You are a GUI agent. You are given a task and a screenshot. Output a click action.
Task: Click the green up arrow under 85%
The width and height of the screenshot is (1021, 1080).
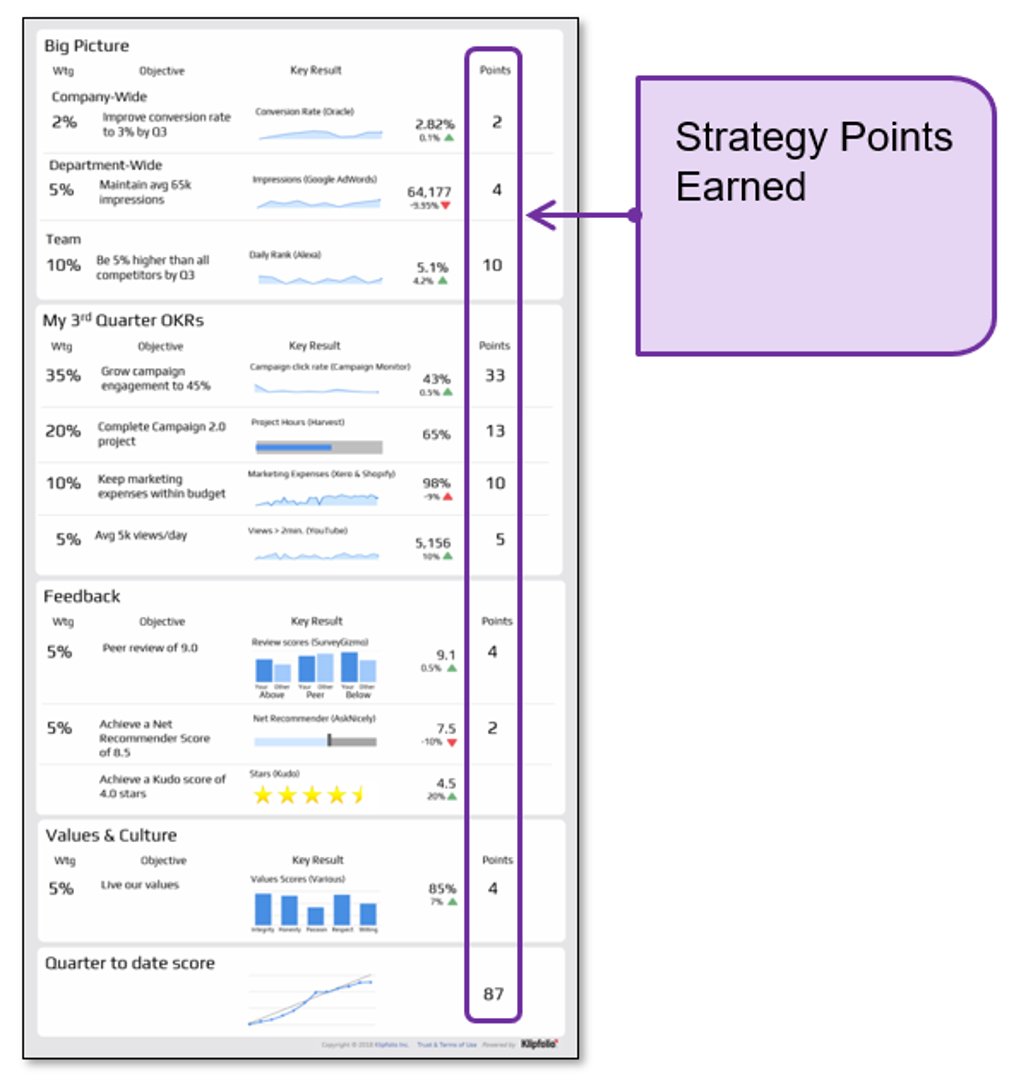click(x=452, y=902)
